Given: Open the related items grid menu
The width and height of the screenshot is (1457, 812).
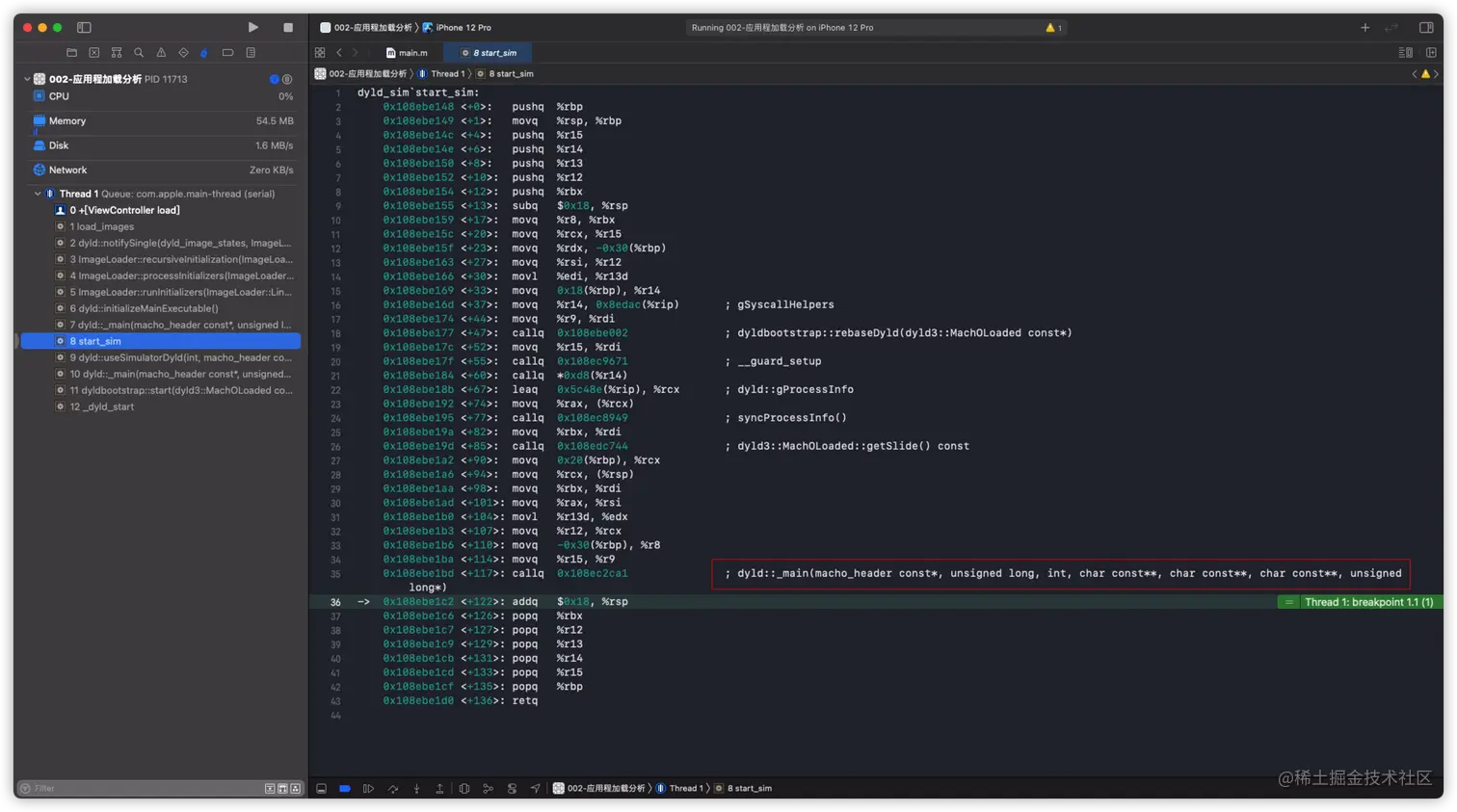Looking at the screenshot, I should (320, 53).
